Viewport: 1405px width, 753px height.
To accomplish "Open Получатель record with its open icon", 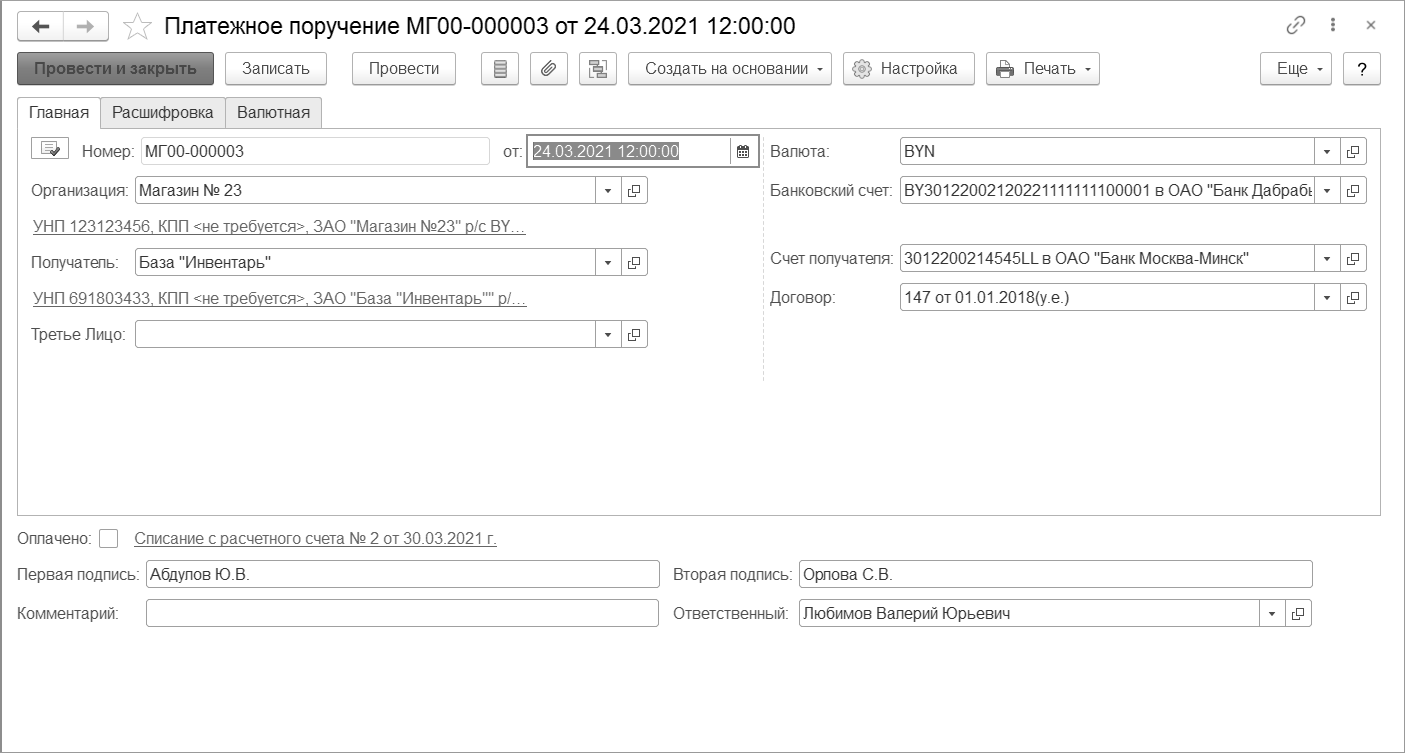I will (634, 262).
